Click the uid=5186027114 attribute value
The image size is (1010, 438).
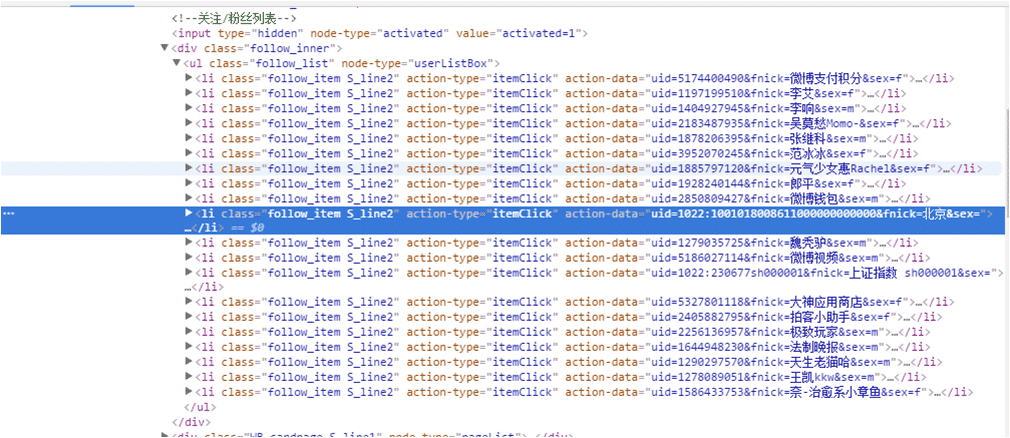[766, 258]
